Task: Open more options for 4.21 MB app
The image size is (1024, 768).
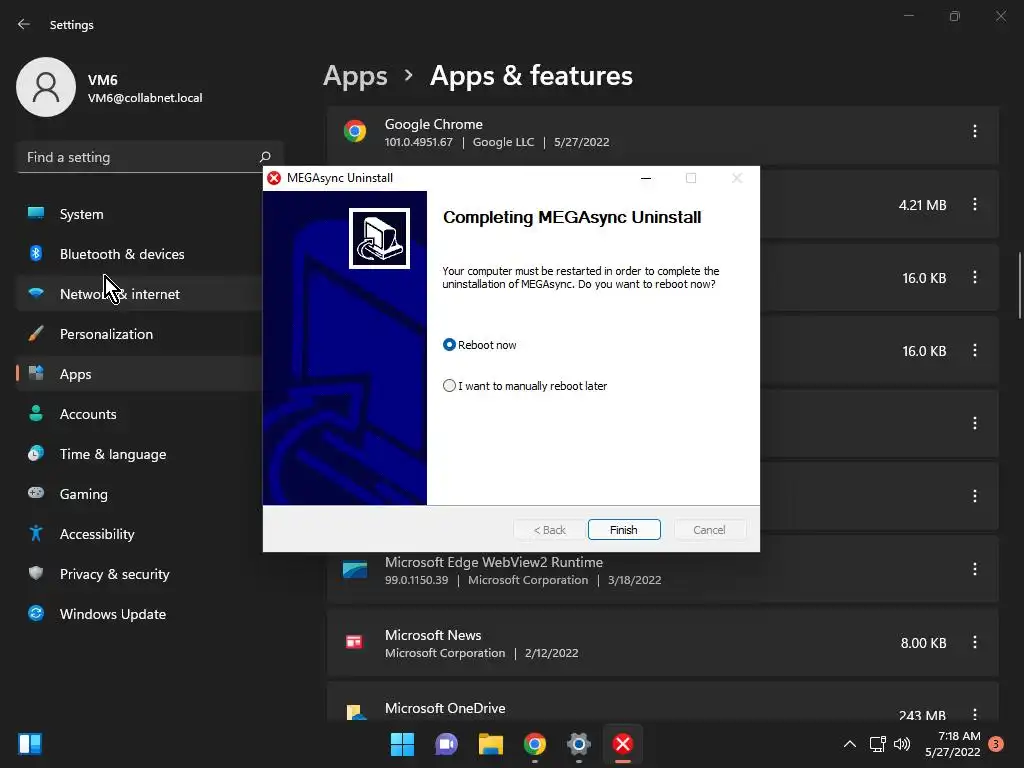Action: coord(975,204)
